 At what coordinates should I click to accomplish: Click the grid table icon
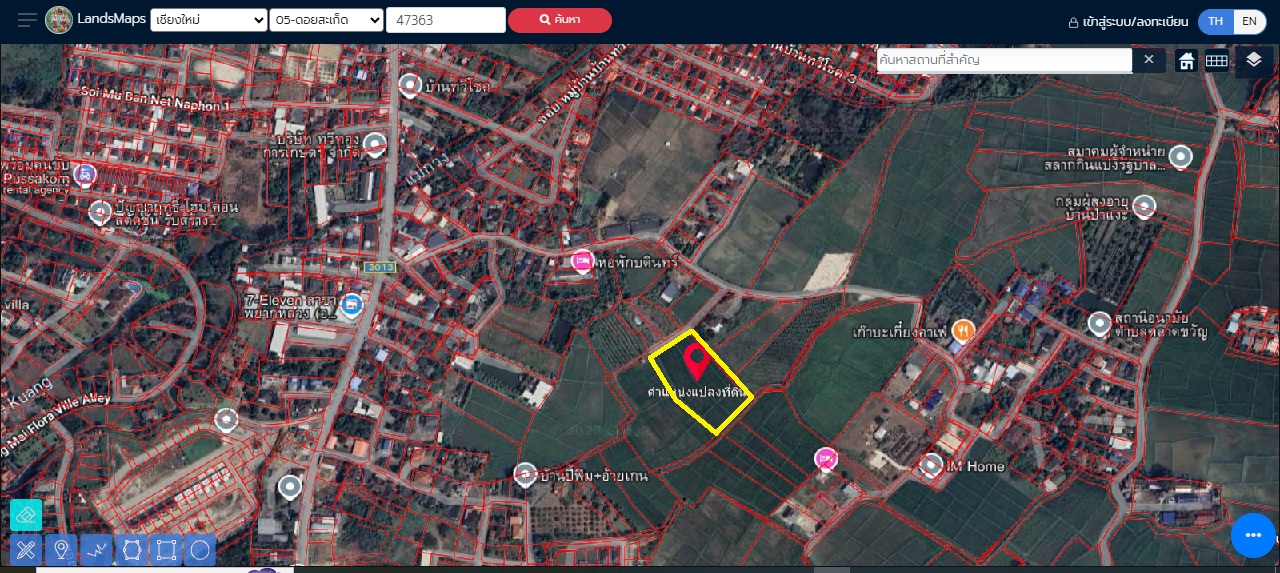(x=1216, y=61)
